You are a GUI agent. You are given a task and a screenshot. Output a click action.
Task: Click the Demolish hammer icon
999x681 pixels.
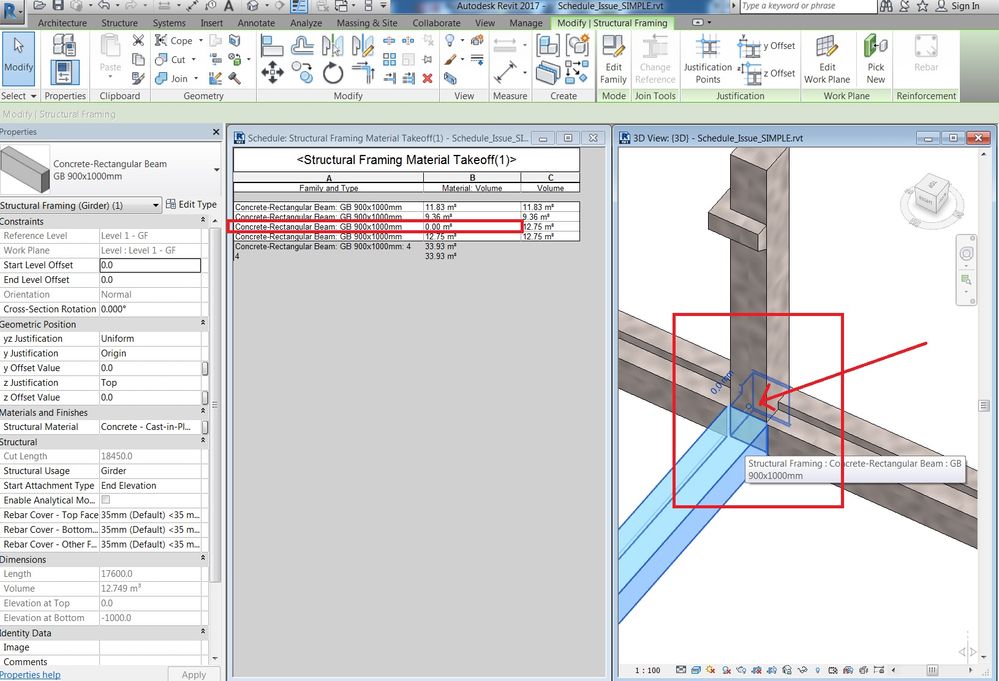[234, 78]
